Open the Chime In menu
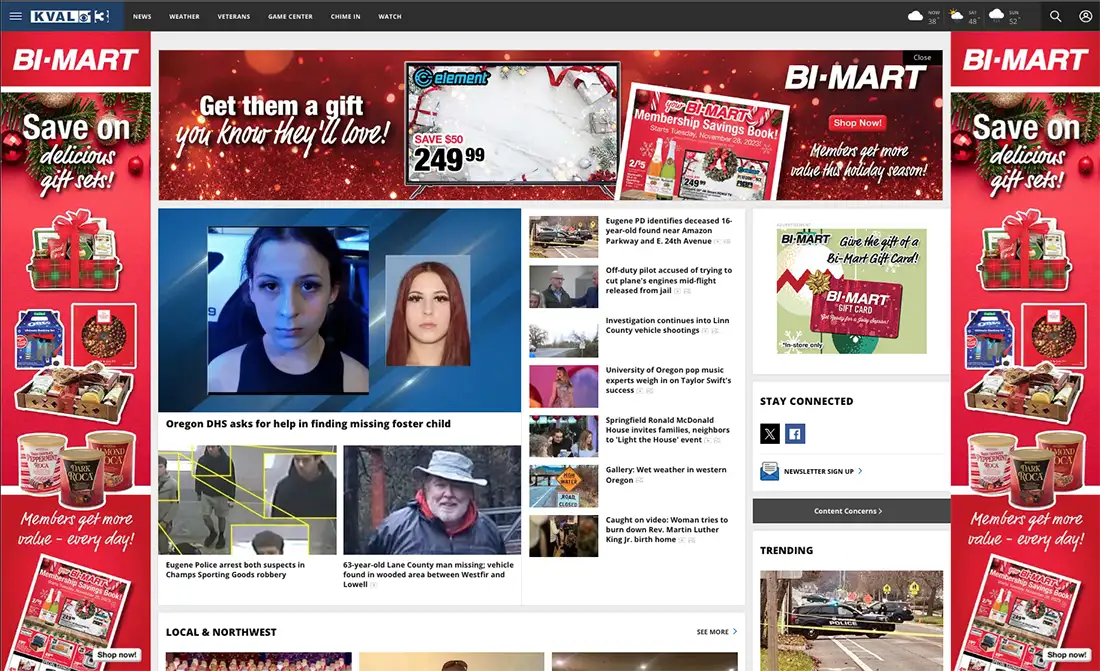This screenshot has height=671, width=1100. click(345, 16)
